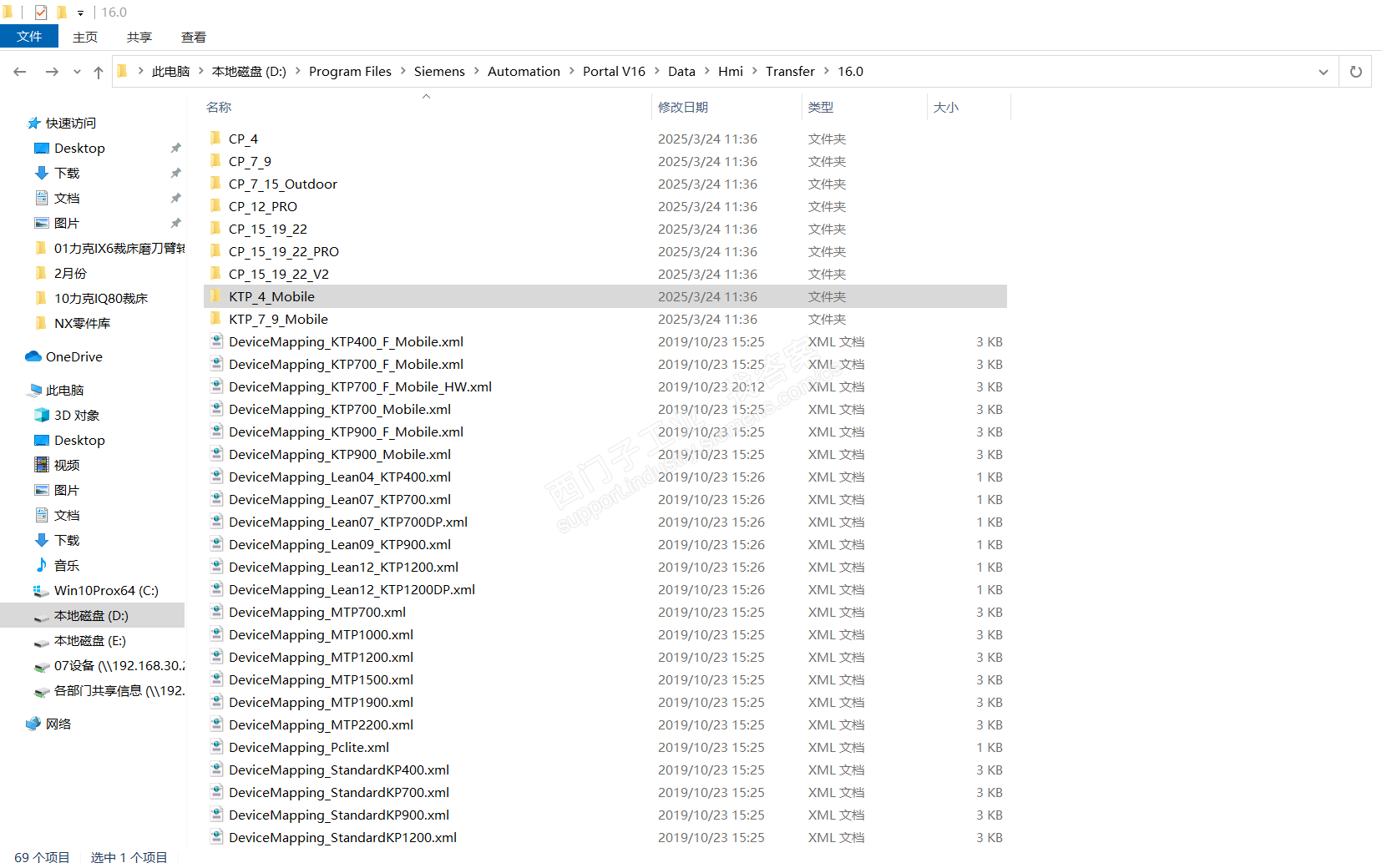The height and width of the screenshot is (868, 1382).
Task: Select 本地磁盘 (E:) drive in sidebar
Action: [90, 641]
